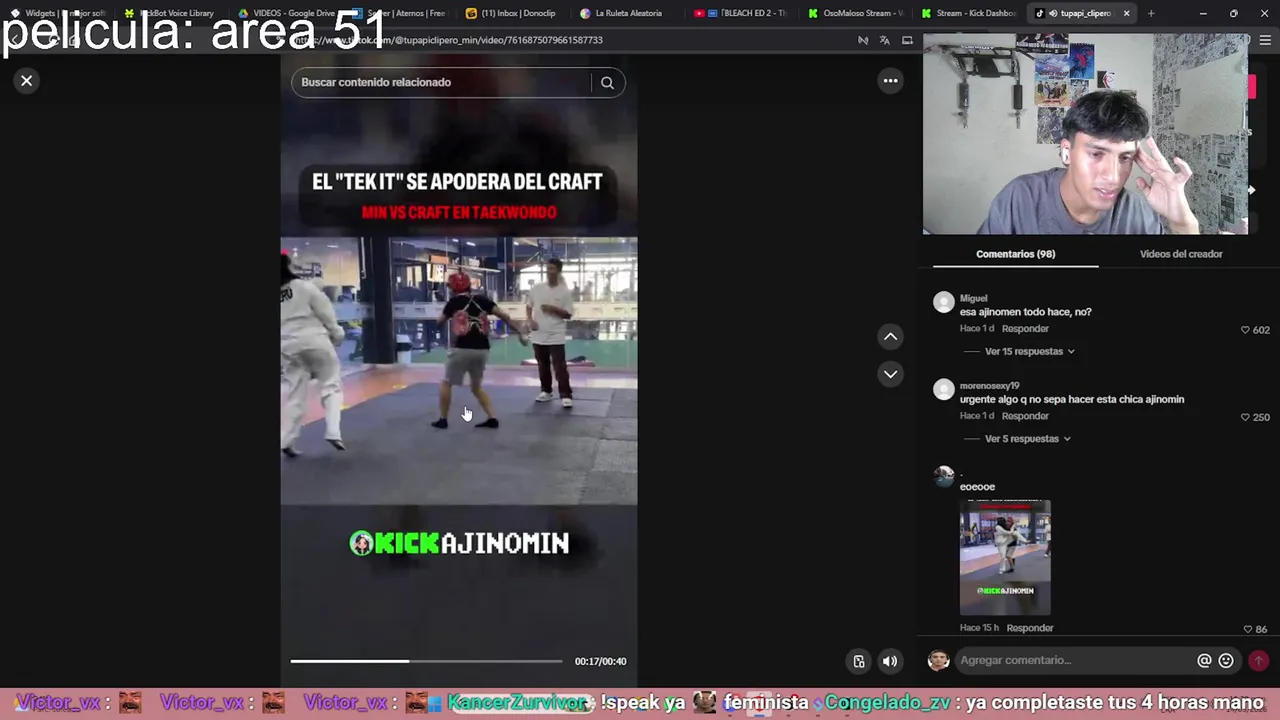Click the red post comment arrow button
This screenshot has width=1280, height=720.
coord(1258,660)
